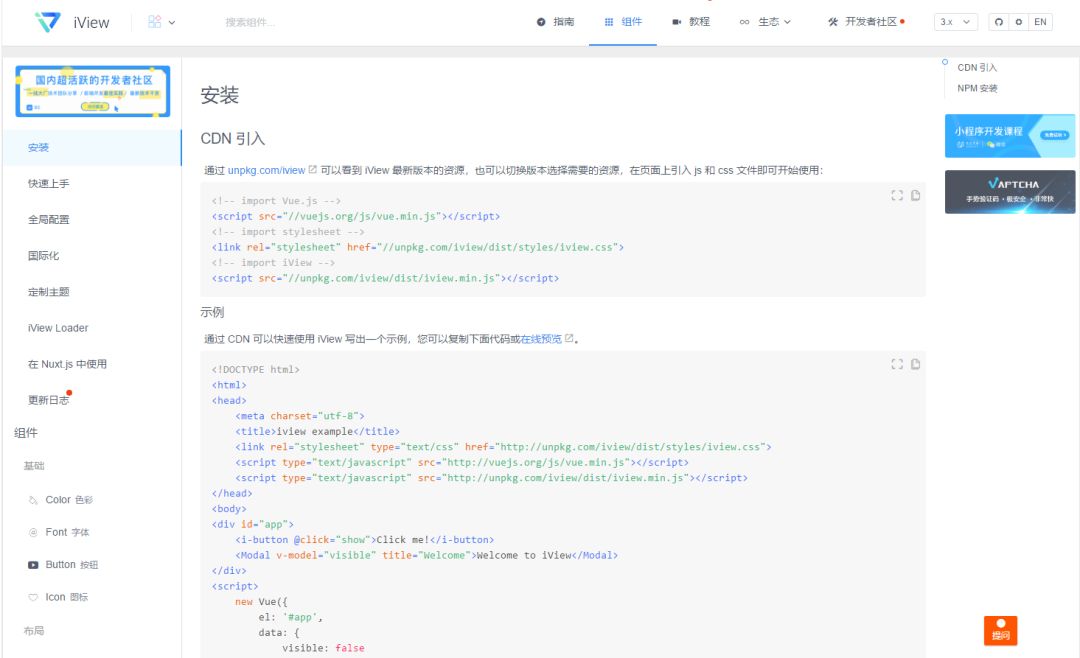Open the GitHub repository icon
The height and width of the screenshot is (658, 1080).
click(999, 22)
